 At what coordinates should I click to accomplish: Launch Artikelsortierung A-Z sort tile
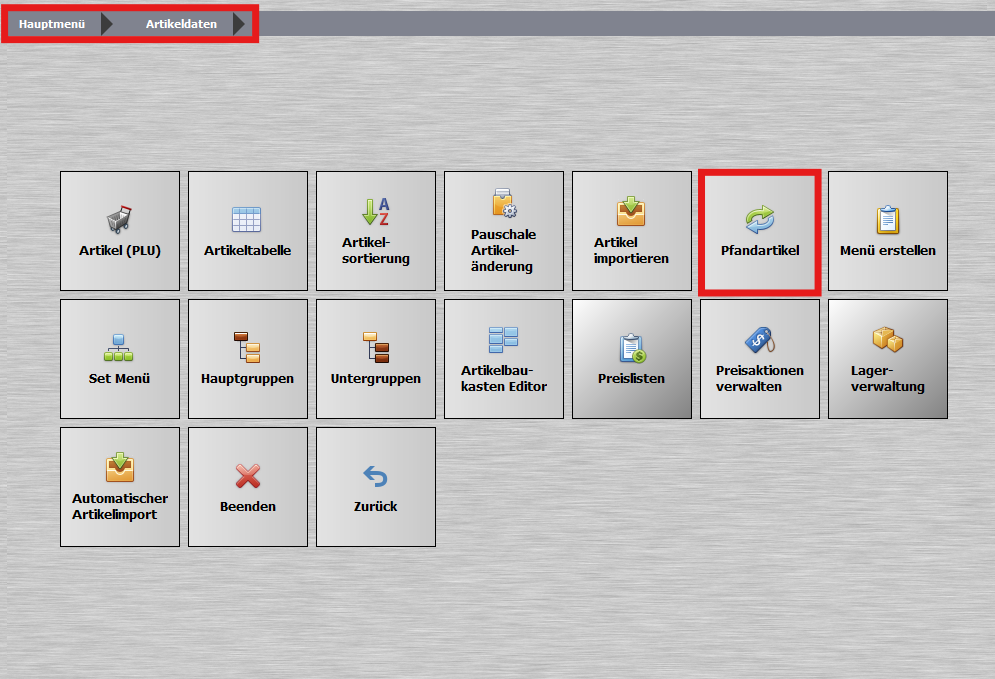376,231
